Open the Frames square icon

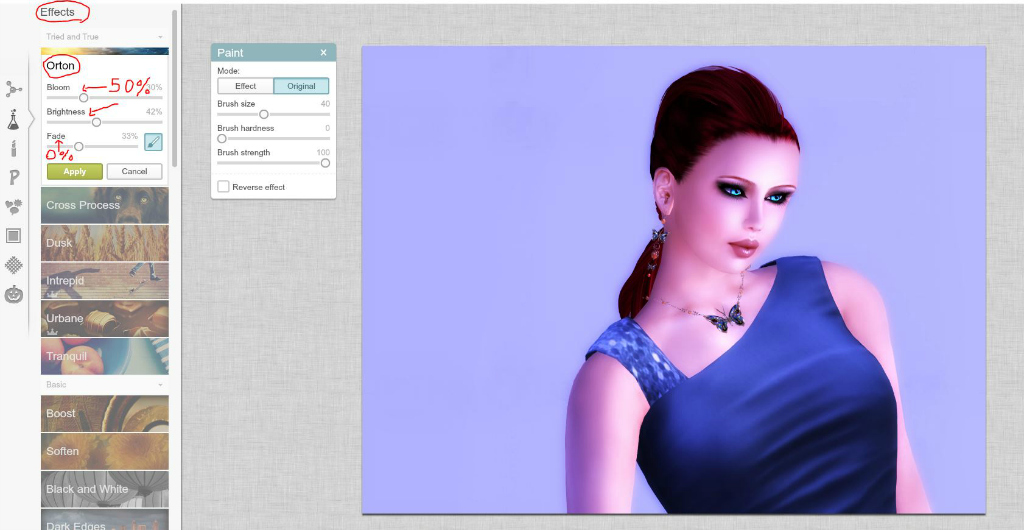pos(14,236)
